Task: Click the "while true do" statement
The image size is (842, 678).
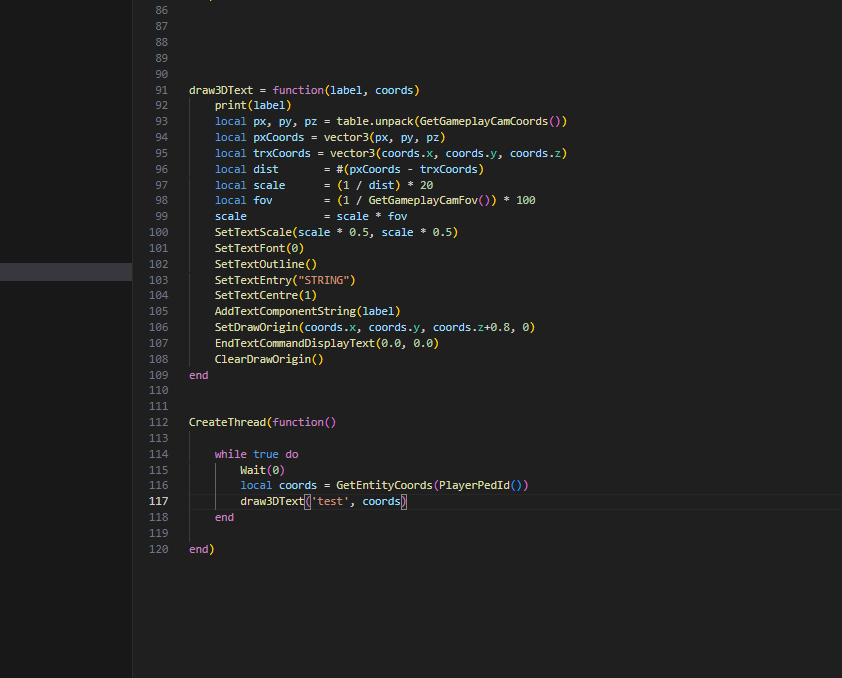Action: pyautogui.click(x=256, y=454)
